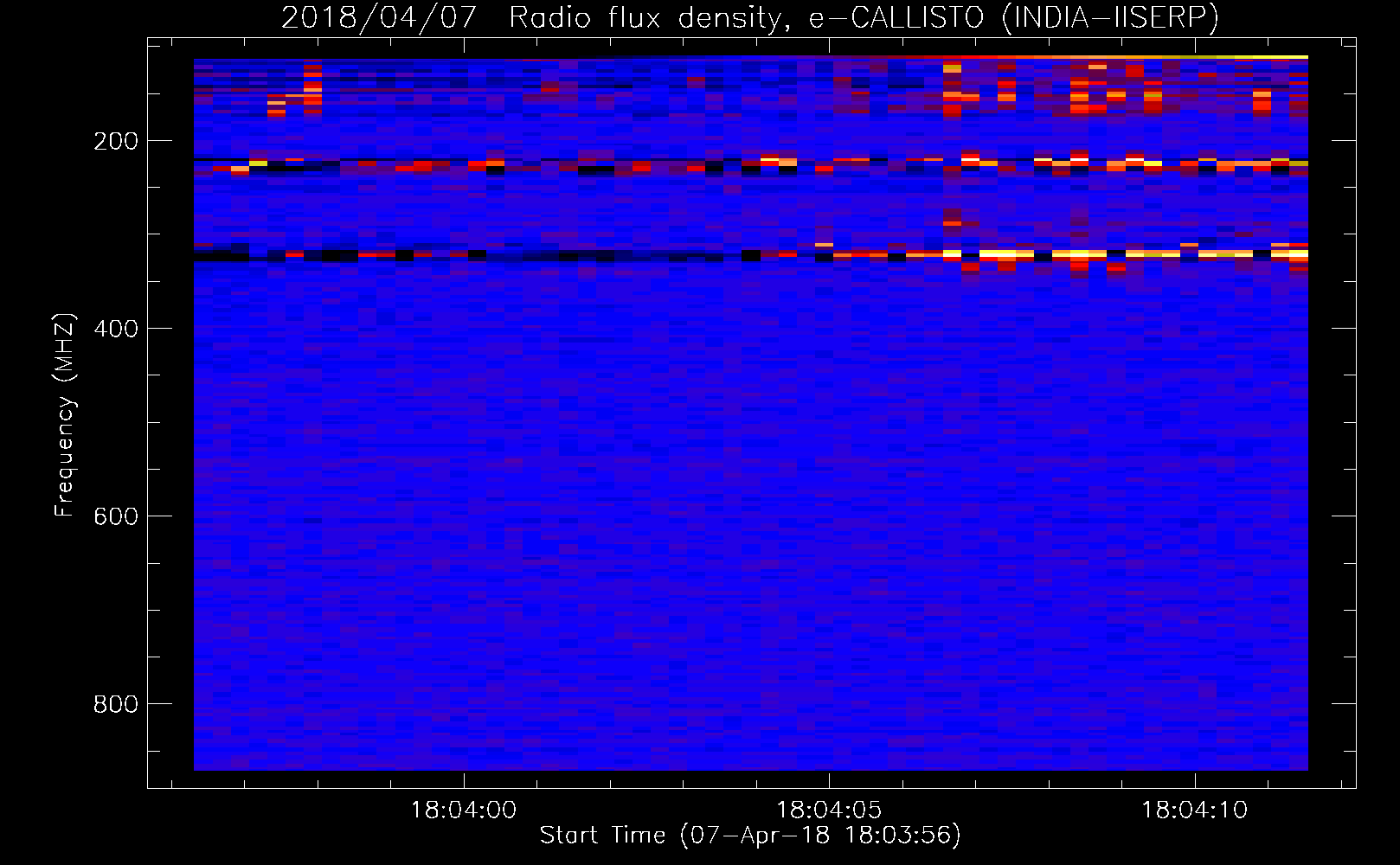Click the 200 frequency tick label
The height and width of the screenshot is (865, 1400).
coord(116,141)
